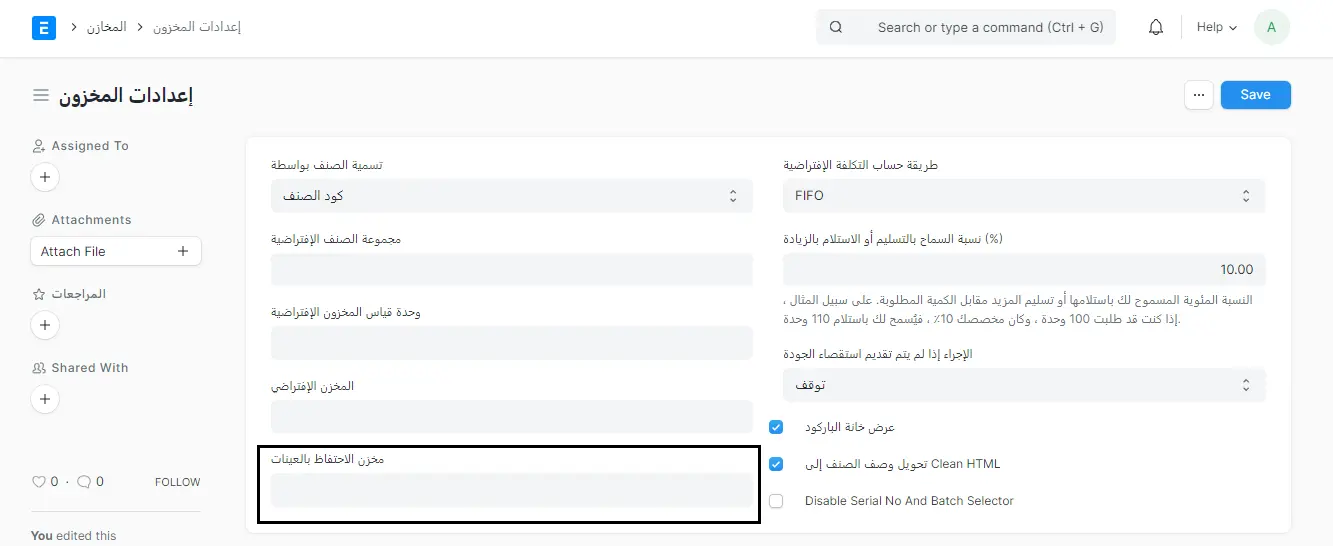
Task: Open the ERPNext home logo
Action: (43, 28)
